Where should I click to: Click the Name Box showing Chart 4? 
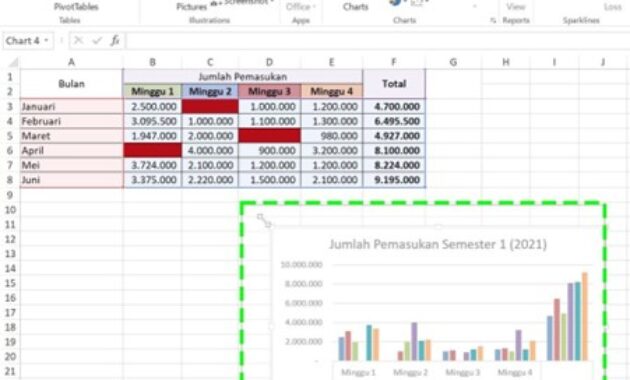[x=22, y=41]
